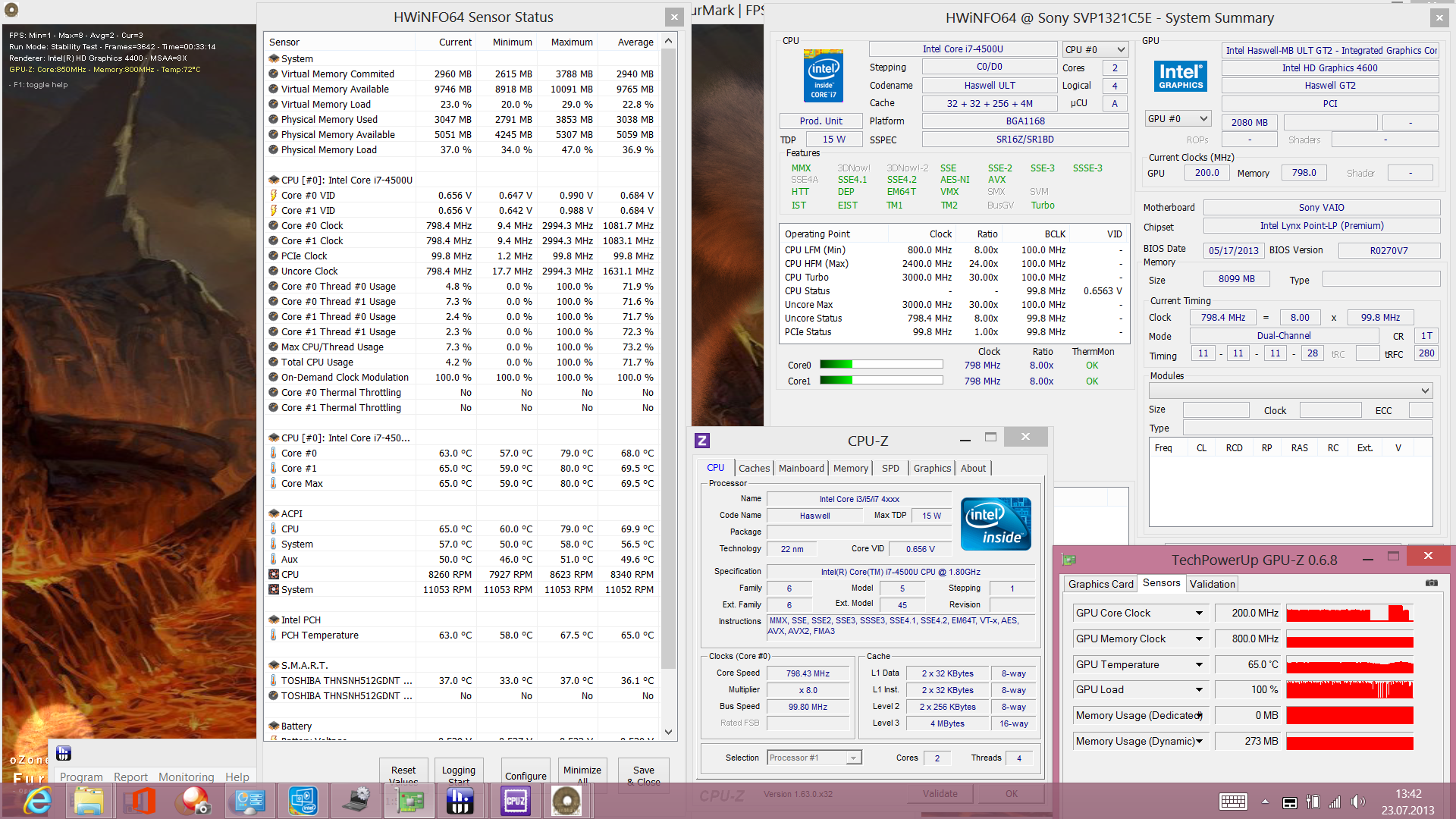Viewport: 1456px width, 819px height.
Task: Open the GPU-Z Validation tab
Action: 1212,584
